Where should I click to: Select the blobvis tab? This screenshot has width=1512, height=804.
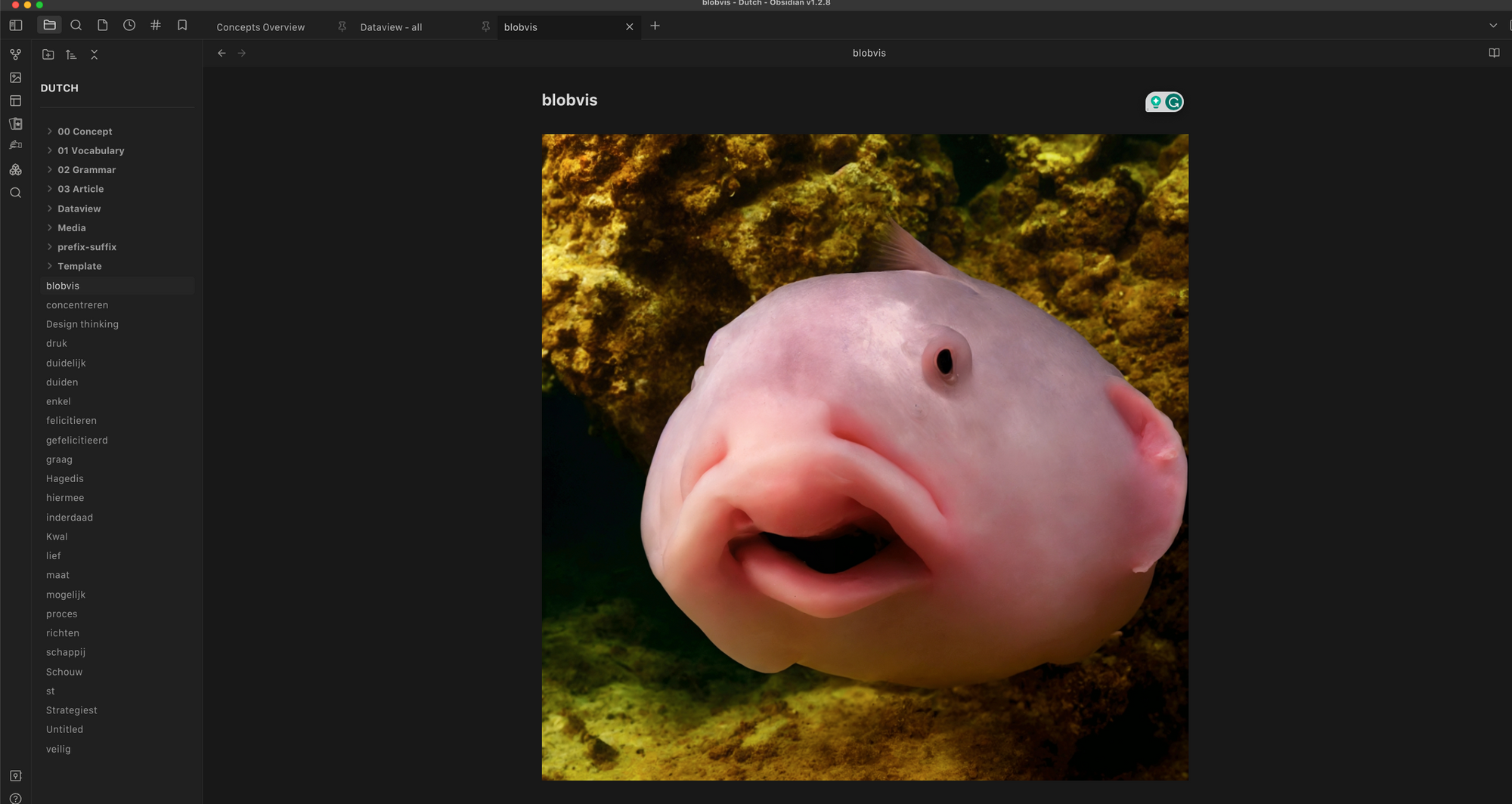coord(521,27)
